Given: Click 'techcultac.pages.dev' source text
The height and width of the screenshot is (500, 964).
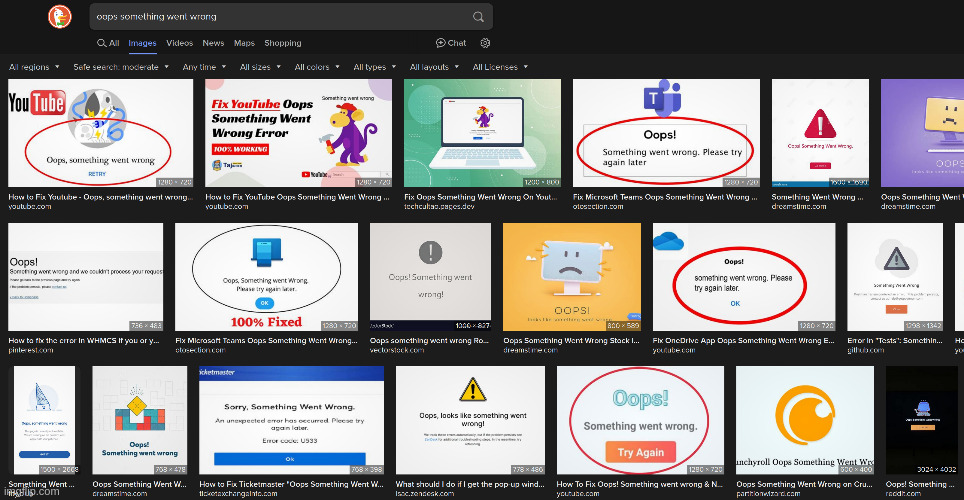Looking at the screenshot, I should tap(440, 207).
